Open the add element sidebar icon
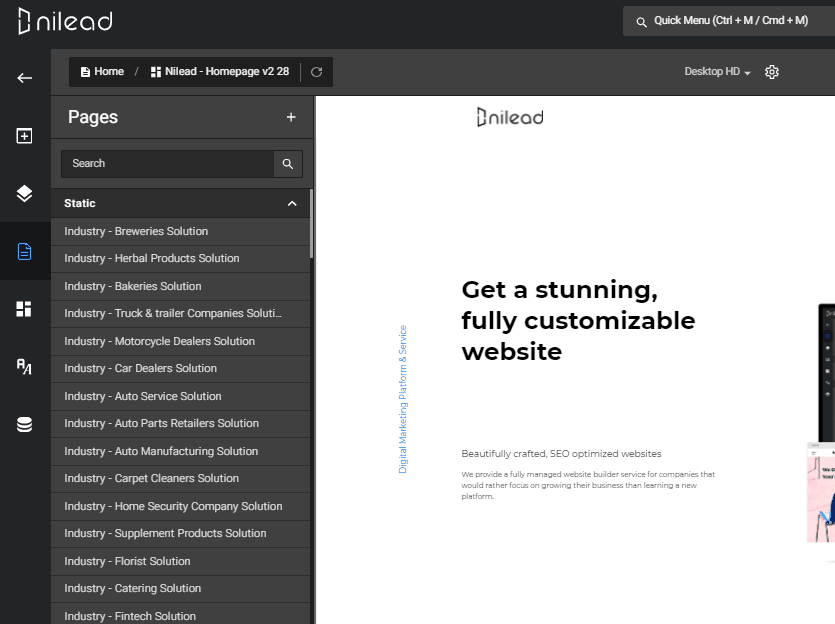This screenshot has width=835, height=624. (24, 136)
